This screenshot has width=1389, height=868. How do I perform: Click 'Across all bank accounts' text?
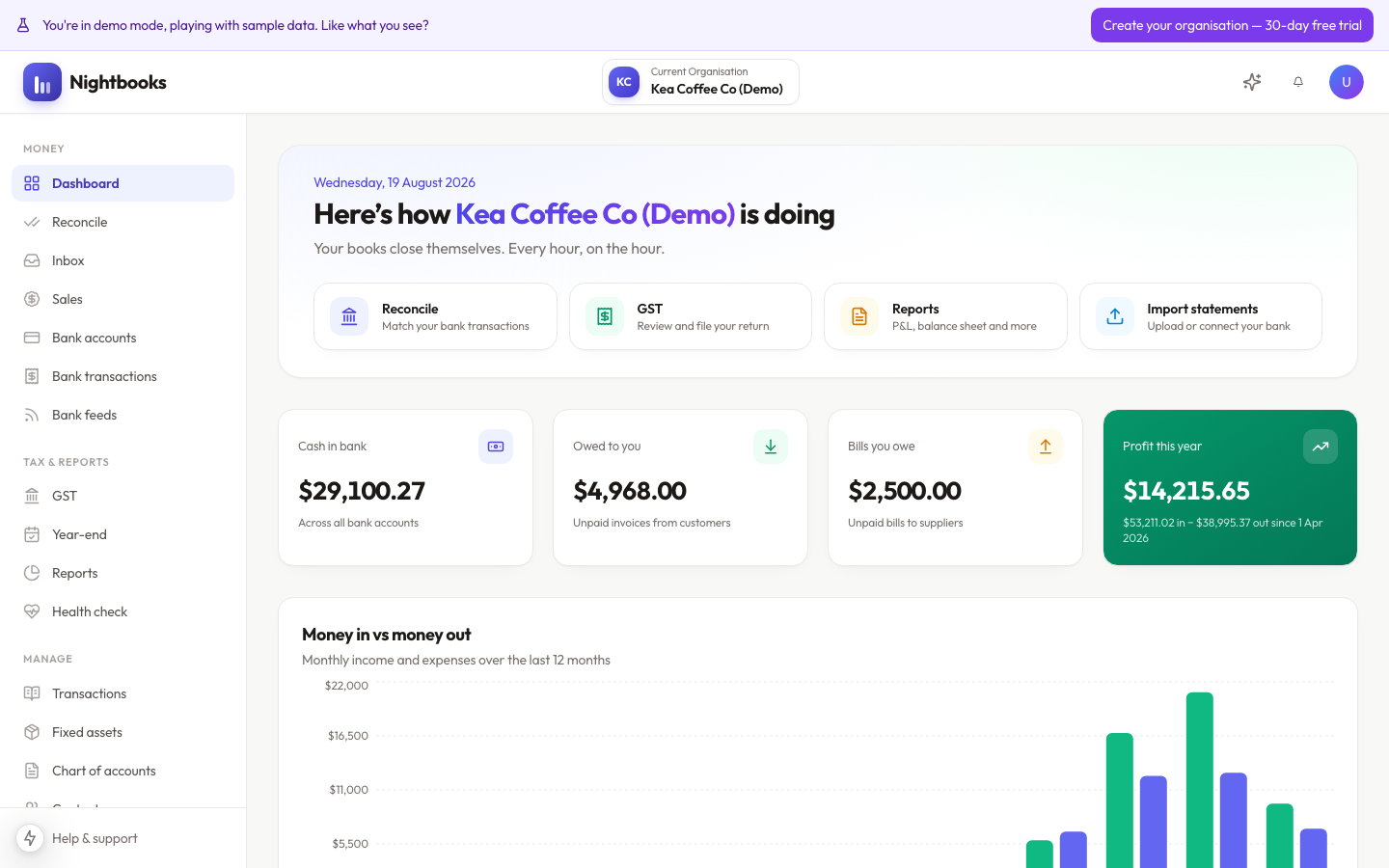click(358, 523)
